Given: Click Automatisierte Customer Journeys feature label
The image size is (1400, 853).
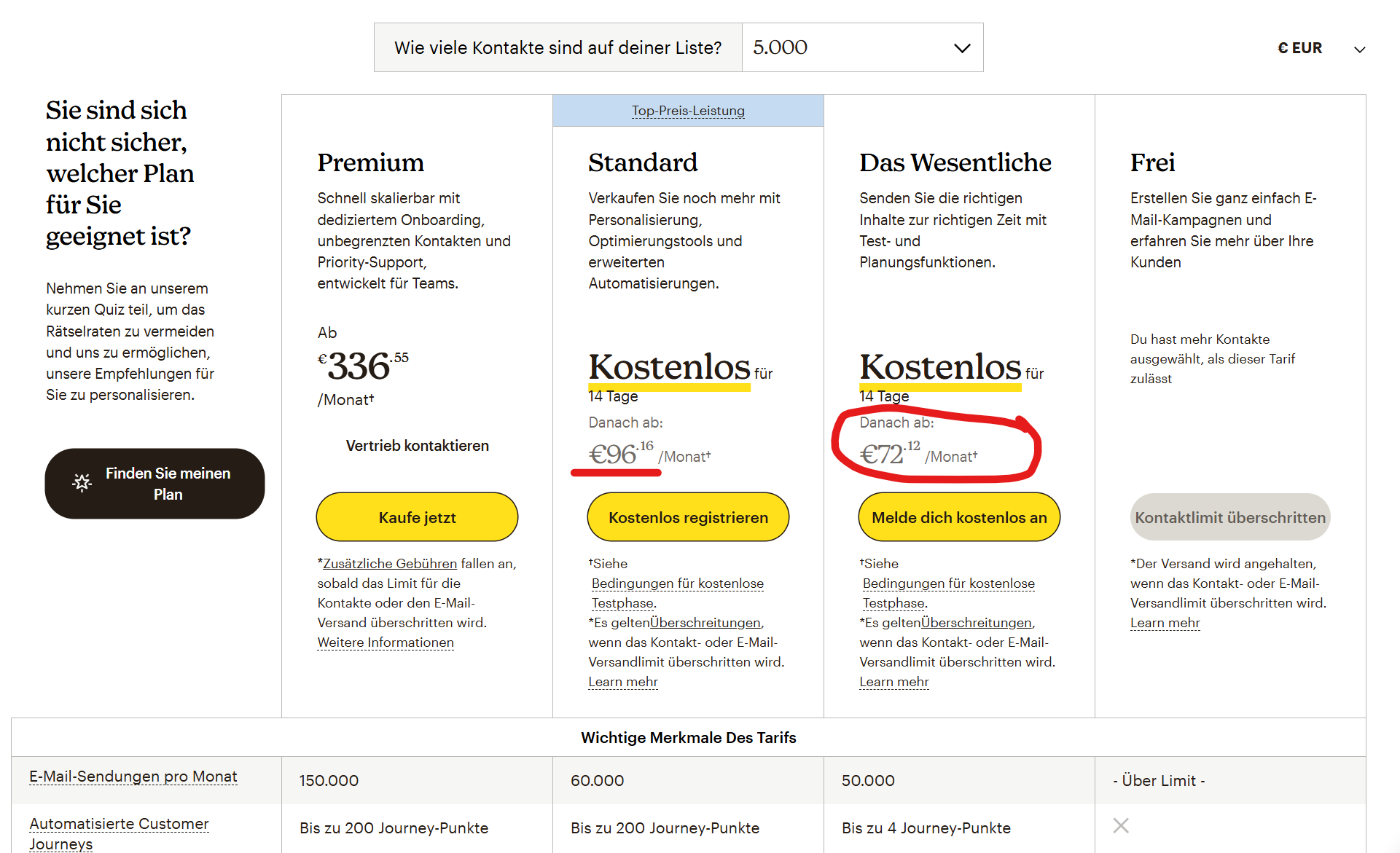Looking at the screenshot, I should (119, 833).
